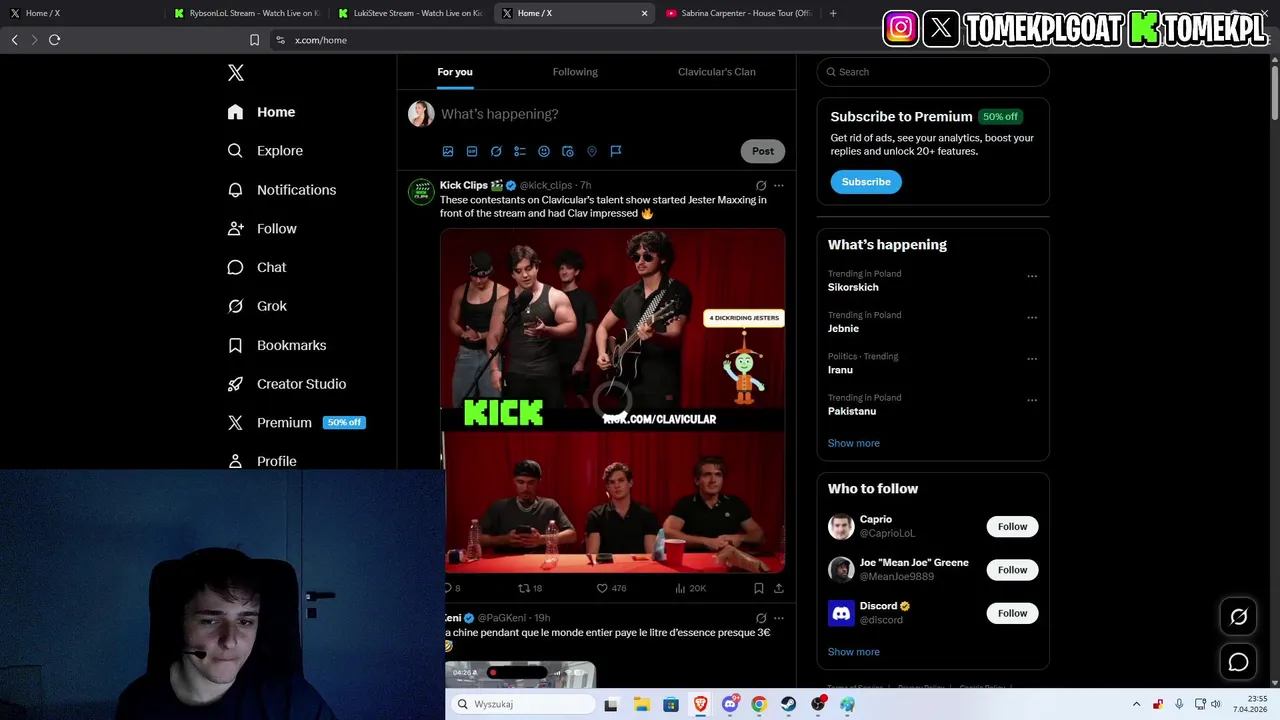Screen dimensions: 1280x720
Task: Open the Jebnie trending topic
Action: click(843, 328)
